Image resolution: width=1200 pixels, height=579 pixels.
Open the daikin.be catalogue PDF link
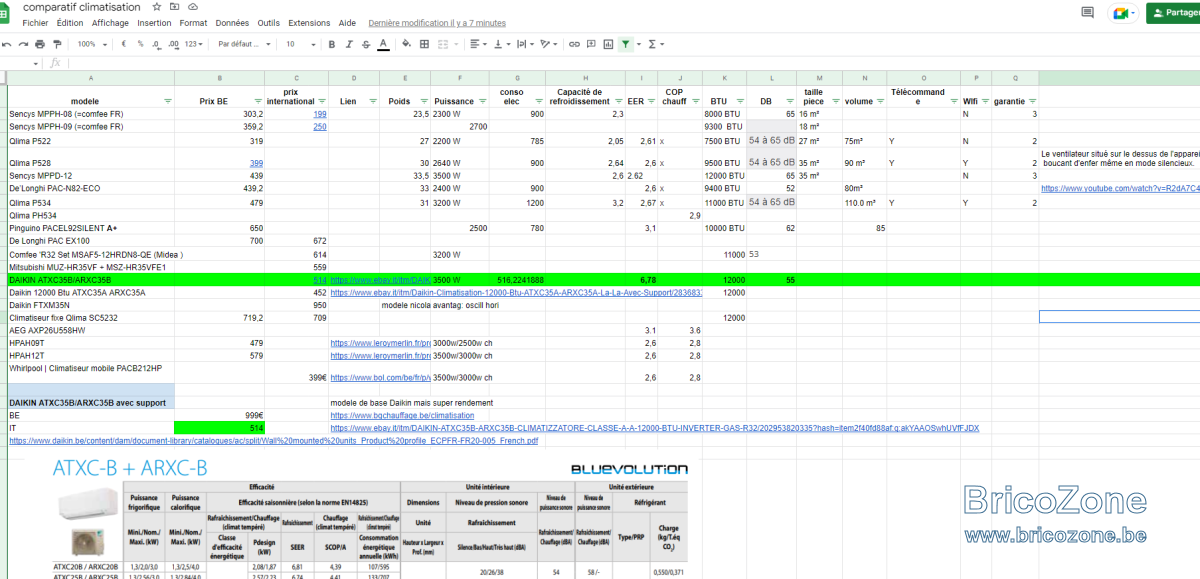273,440
